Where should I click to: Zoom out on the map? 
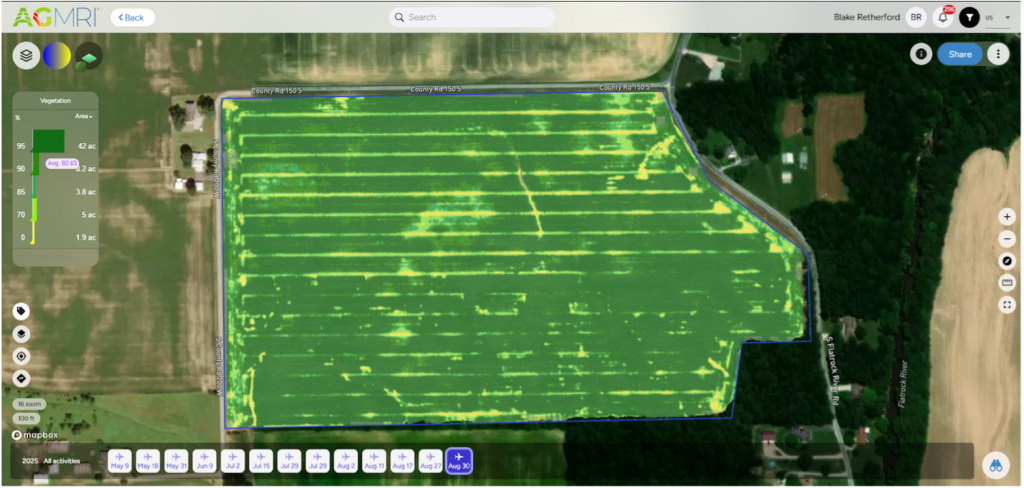[x=1007, y=239]
